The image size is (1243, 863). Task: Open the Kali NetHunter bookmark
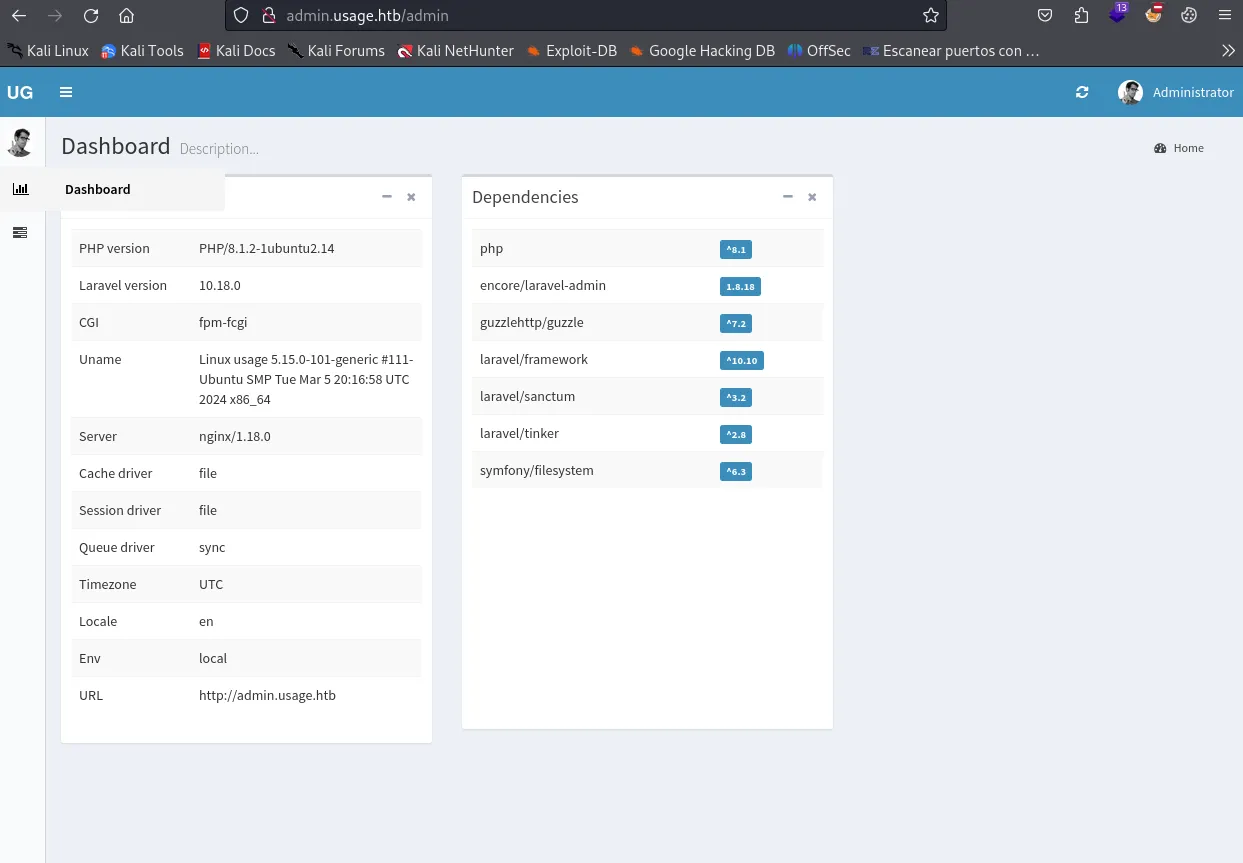[x=455, y=50]
